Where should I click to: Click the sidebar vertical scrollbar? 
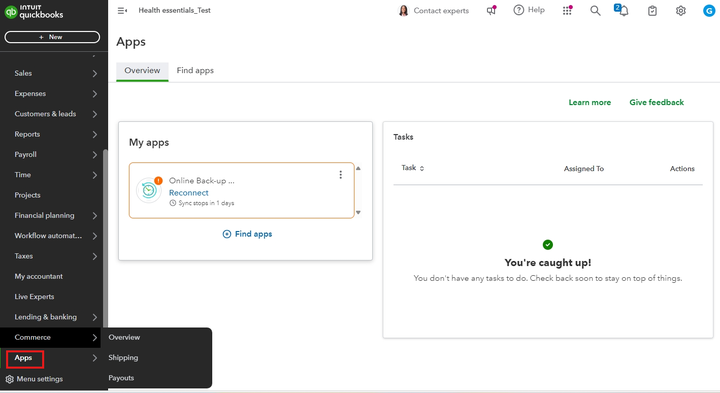pyautogui.click(x=105, y=238)
